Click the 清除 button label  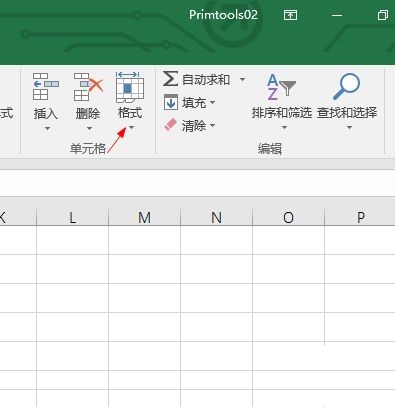pos(194,126)
